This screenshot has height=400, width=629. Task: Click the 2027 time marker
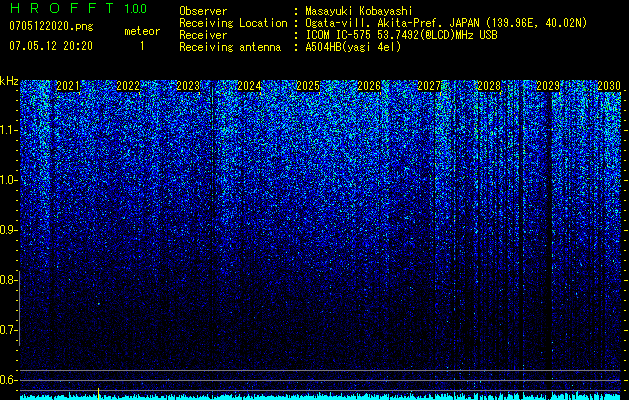pyautogui.click(x=429, y=86)
